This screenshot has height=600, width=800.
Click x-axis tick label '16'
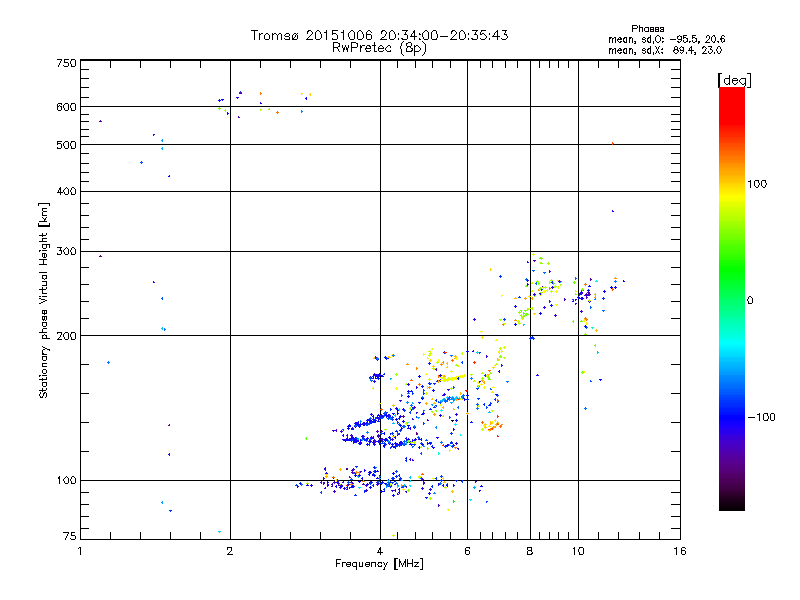(680, 551)
